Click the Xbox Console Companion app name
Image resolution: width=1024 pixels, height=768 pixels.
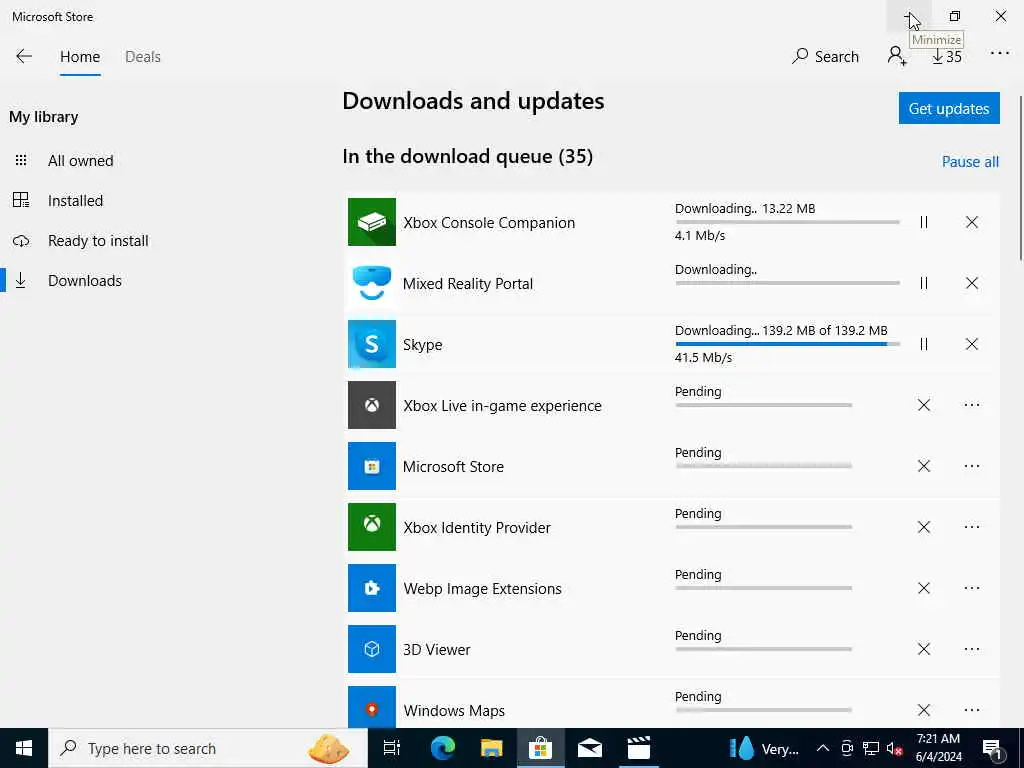click(x=489, y=223)
